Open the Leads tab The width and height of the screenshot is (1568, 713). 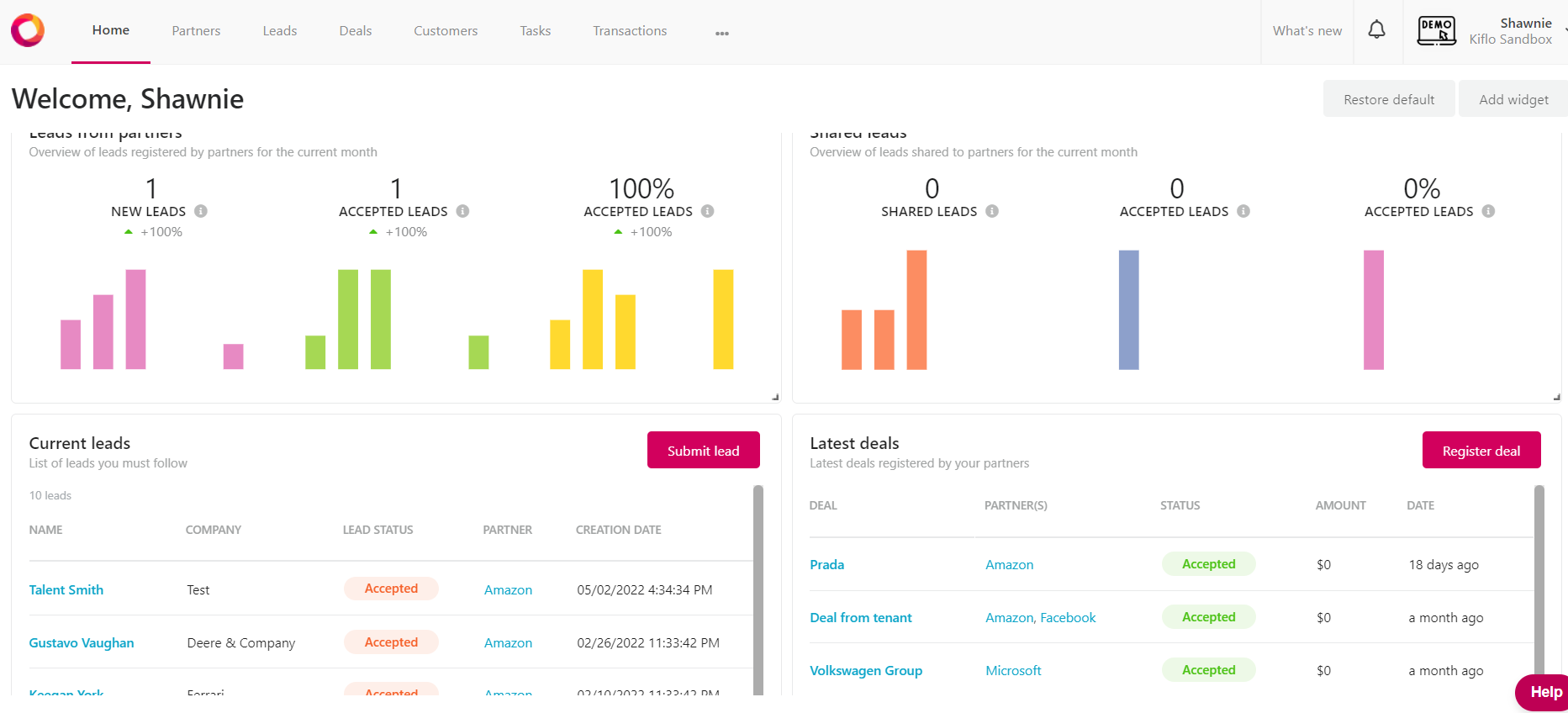[x=280, y=31]
